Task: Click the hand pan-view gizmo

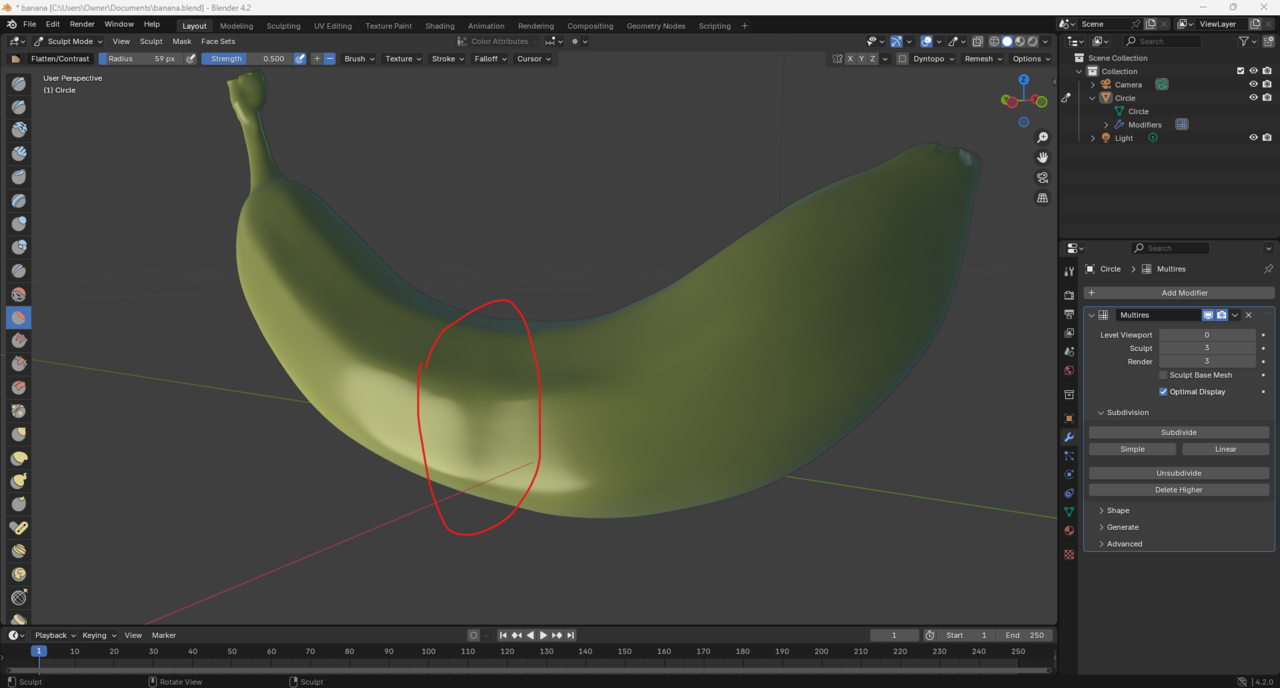Action: (1042, 157)
